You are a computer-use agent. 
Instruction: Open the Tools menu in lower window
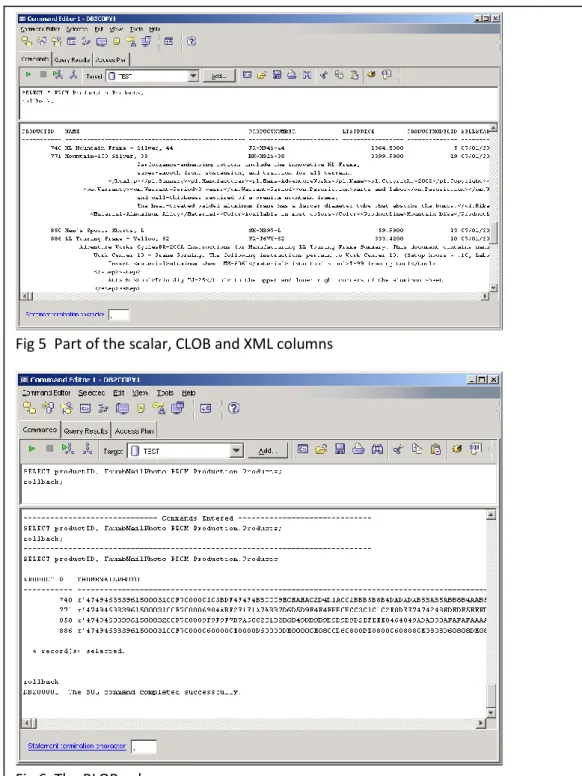165,393
